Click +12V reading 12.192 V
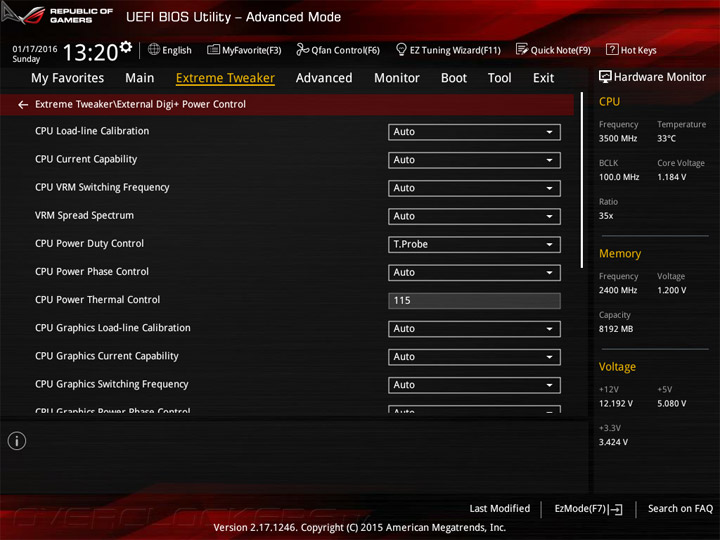Image resolution: width=720 pixels, height=540 pixels. tap(615, 404)
